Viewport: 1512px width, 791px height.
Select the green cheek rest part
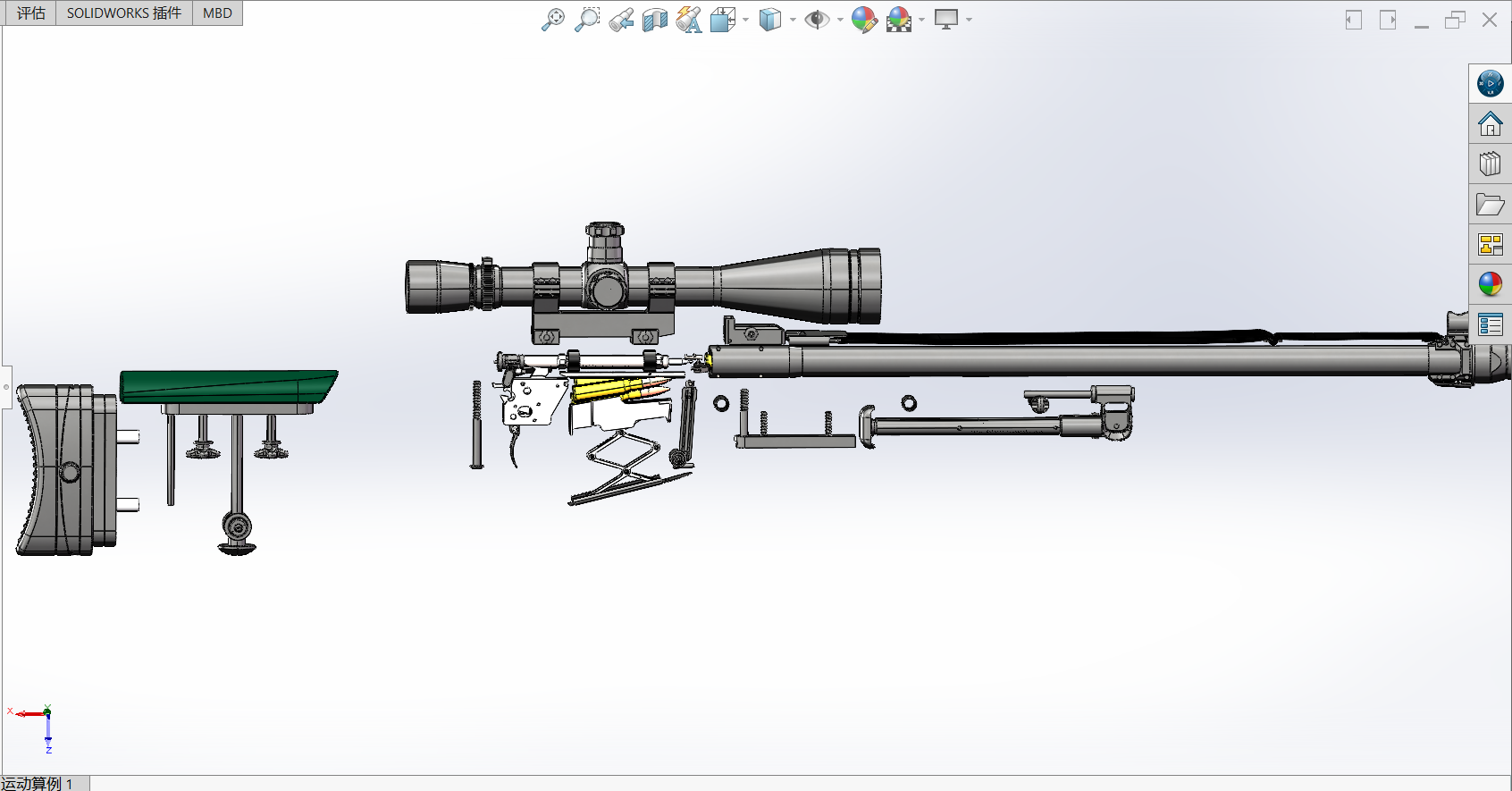(x=229, y=387)
